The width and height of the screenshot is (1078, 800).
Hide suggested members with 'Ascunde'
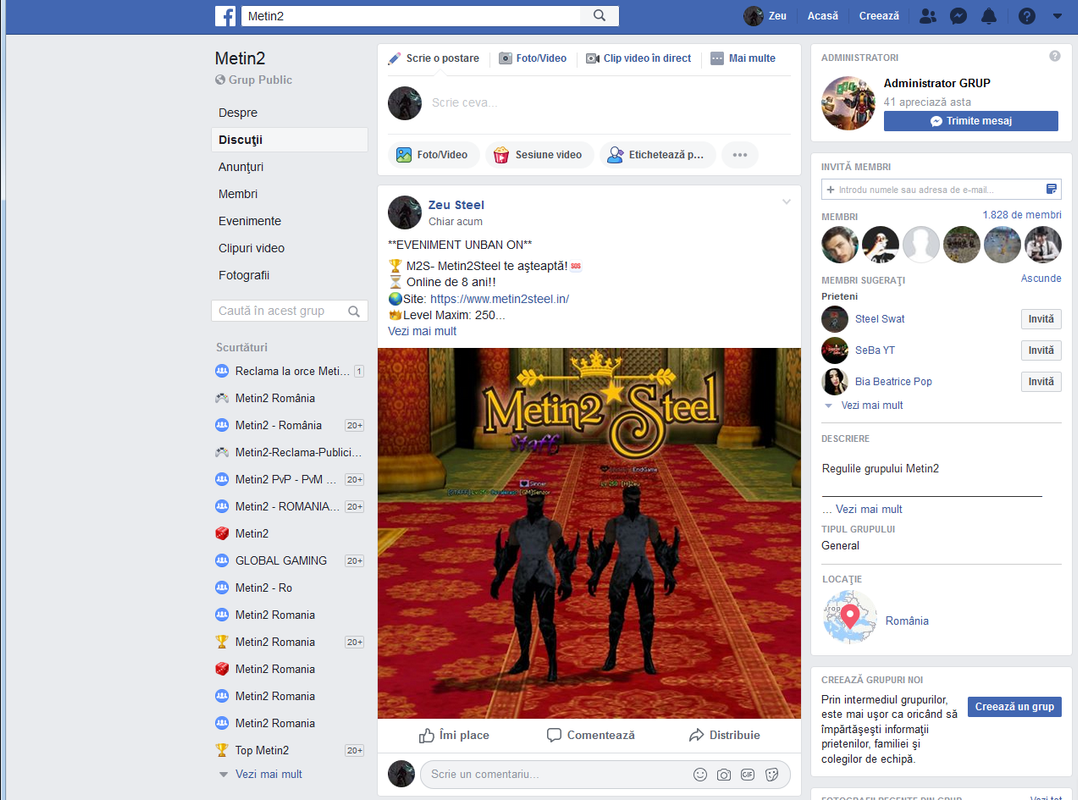[1041, 278]
